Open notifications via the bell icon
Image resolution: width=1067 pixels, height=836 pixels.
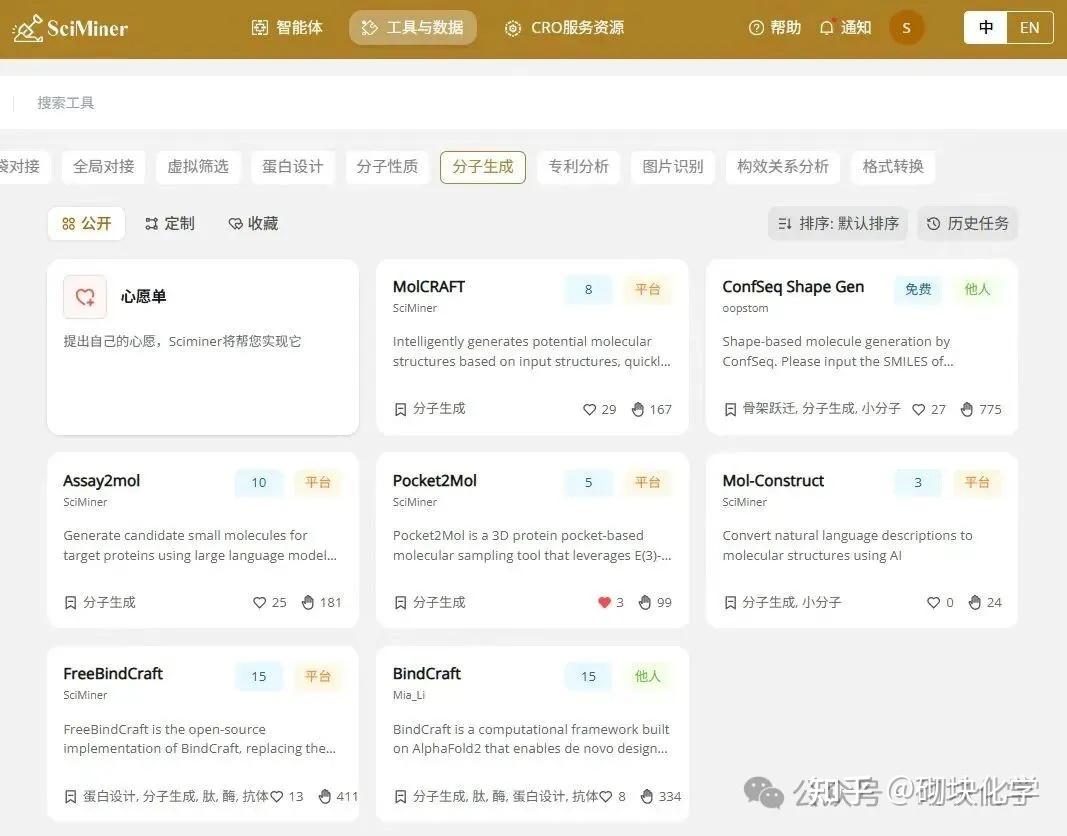826,27
